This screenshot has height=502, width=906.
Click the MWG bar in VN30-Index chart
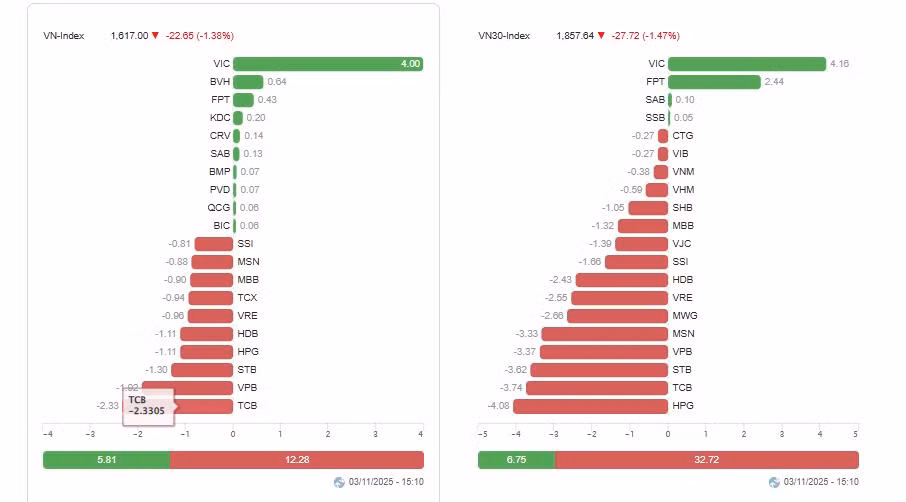tap(618, 316)
